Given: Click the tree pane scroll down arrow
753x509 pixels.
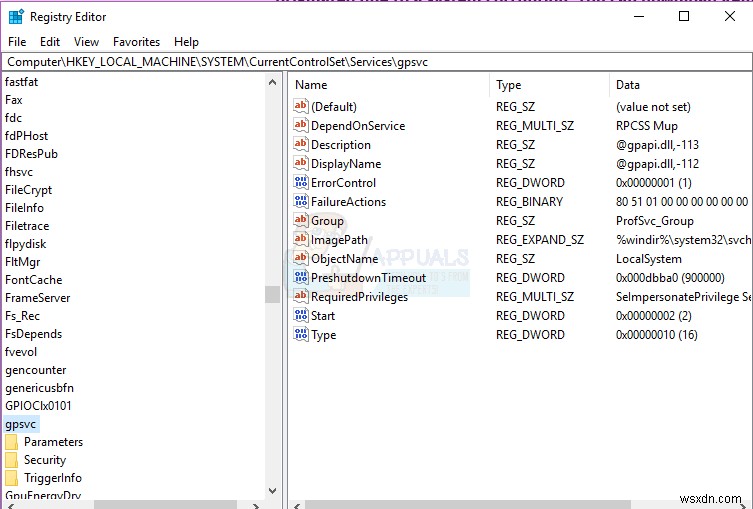Looking at the screenshot, I should (272, 491).
